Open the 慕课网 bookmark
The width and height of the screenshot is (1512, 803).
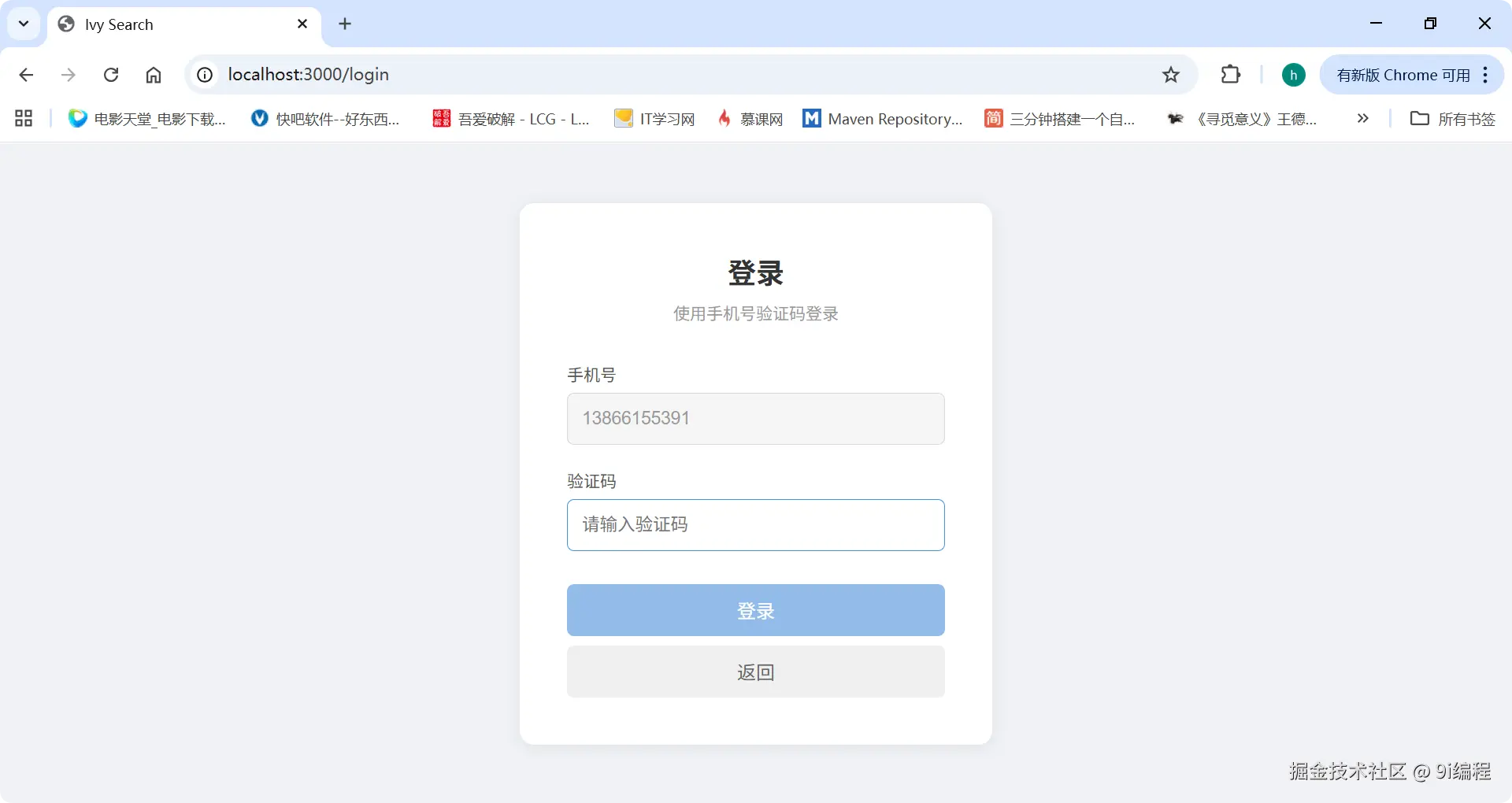tap(750, 119)
